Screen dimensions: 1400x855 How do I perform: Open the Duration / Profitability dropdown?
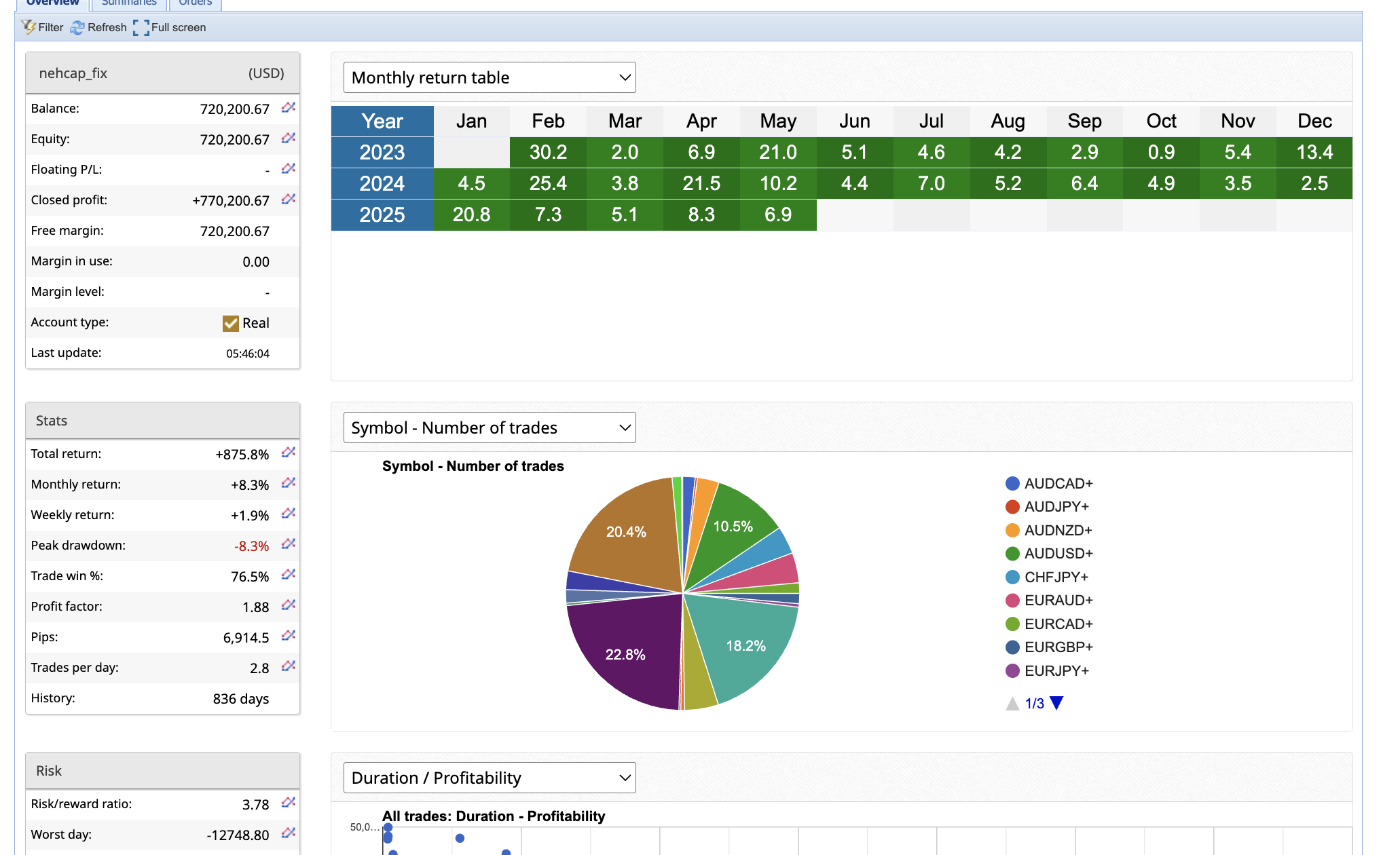coord(490,778)
